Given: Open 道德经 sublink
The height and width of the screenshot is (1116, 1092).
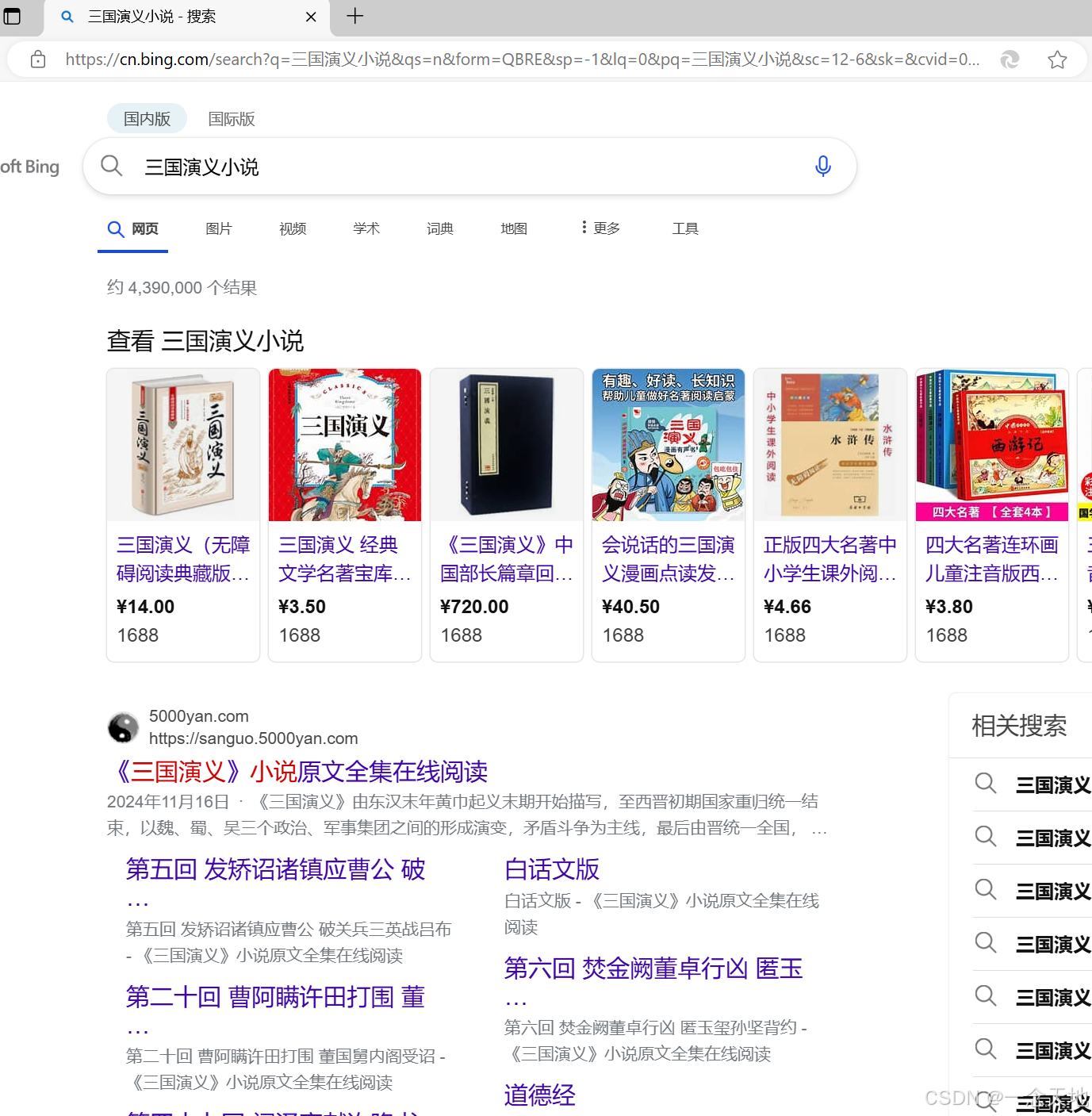Looking at the screenshot, I should pos(540,1095).
